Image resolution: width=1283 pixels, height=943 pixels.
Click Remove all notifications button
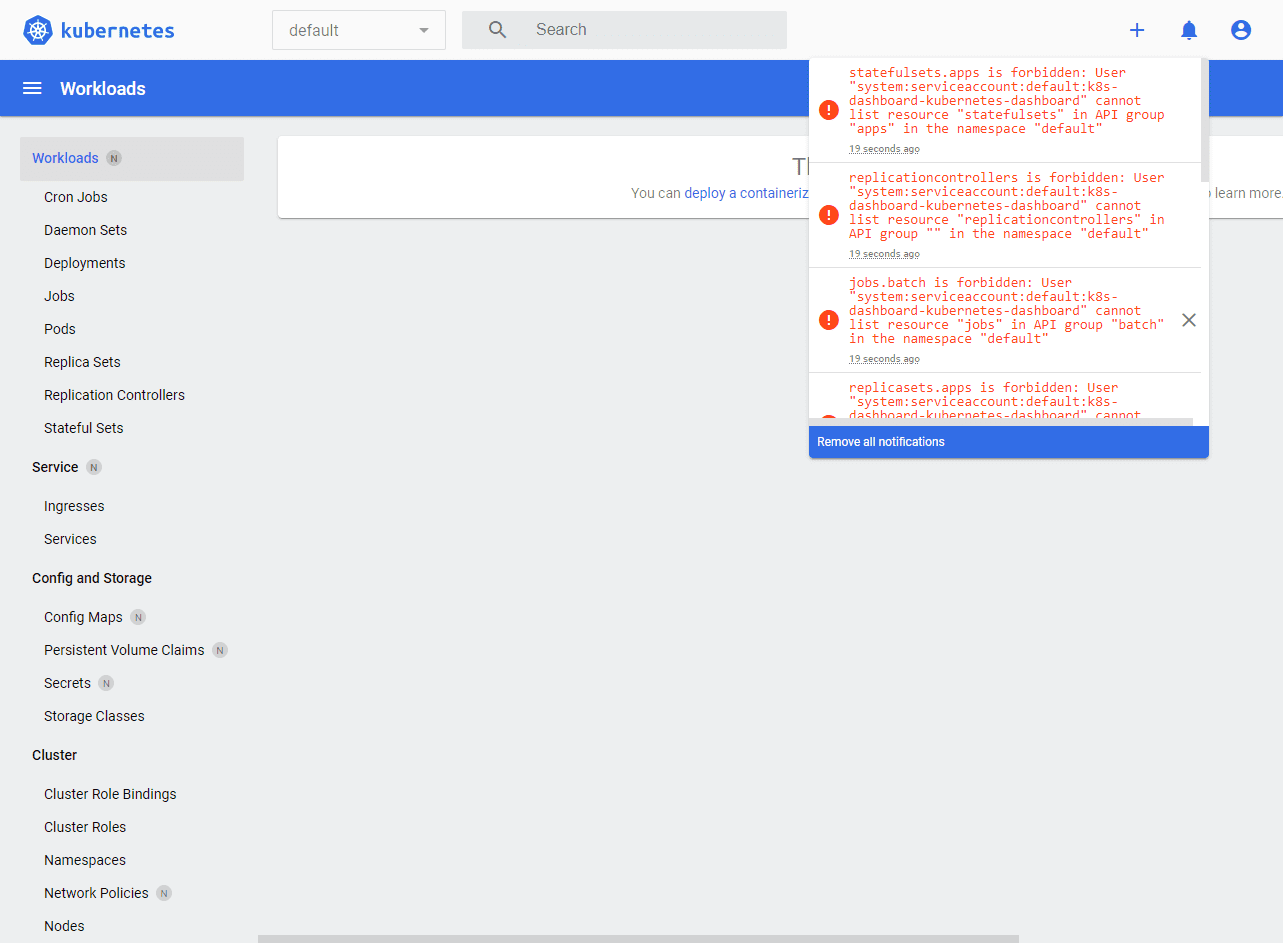click(1009, 442)
